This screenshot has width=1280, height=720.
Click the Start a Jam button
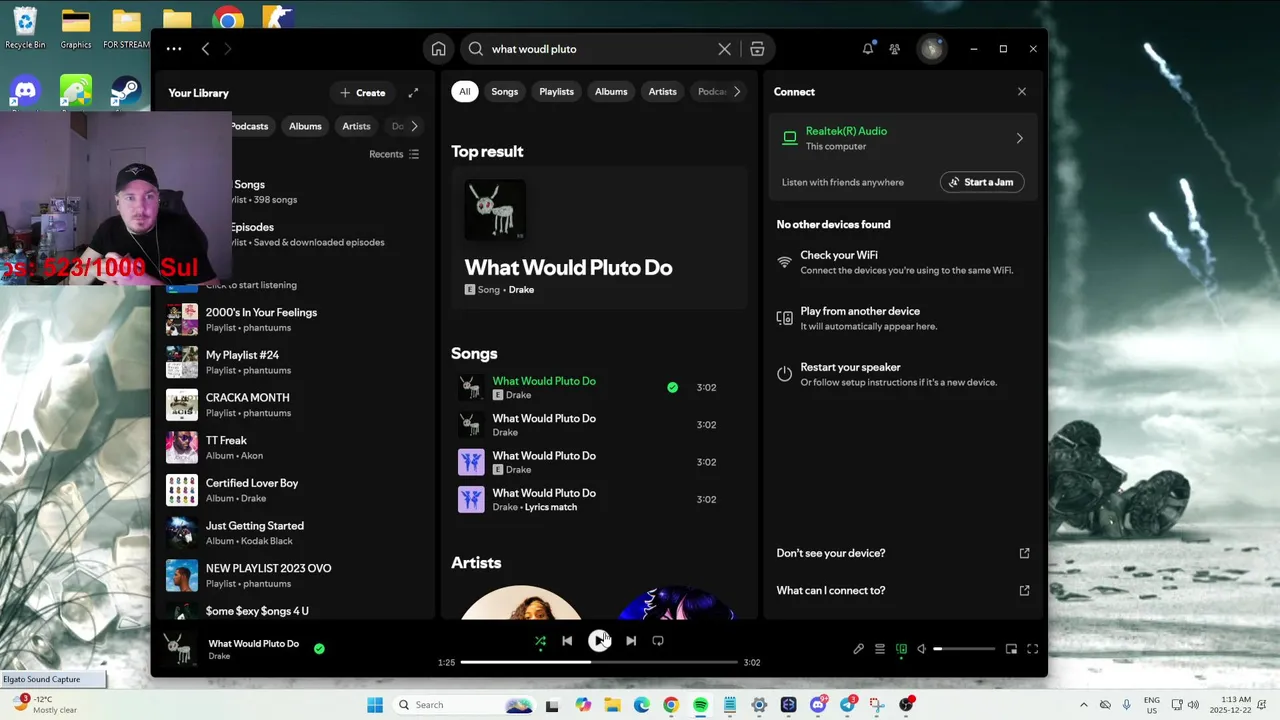tap(982, 182)
